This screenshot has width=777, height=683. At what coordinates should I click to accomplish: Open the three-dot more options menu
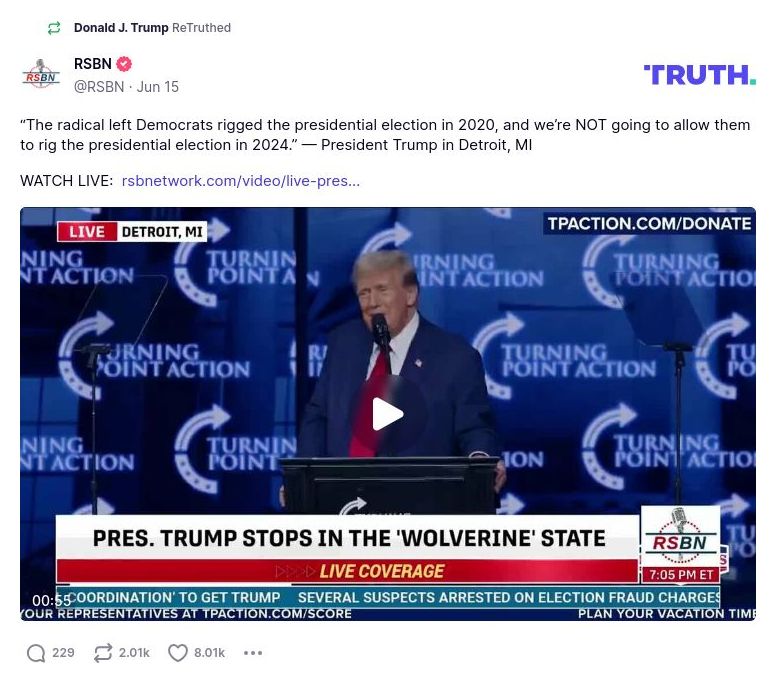tap(253, 653)
